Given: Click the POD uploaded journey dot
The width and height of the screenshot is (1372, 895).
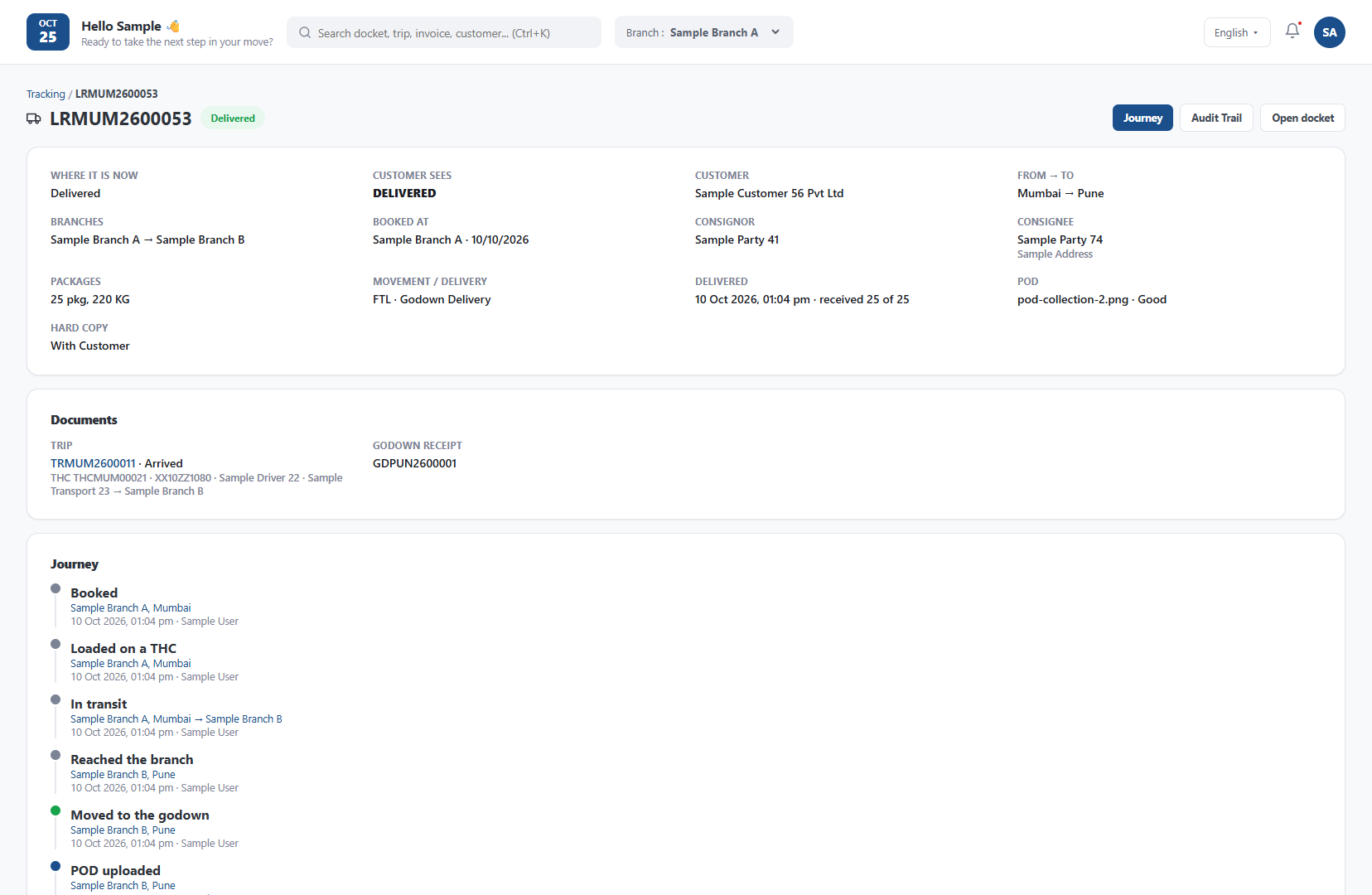Looking at the screenshot, I should point(56,866).
